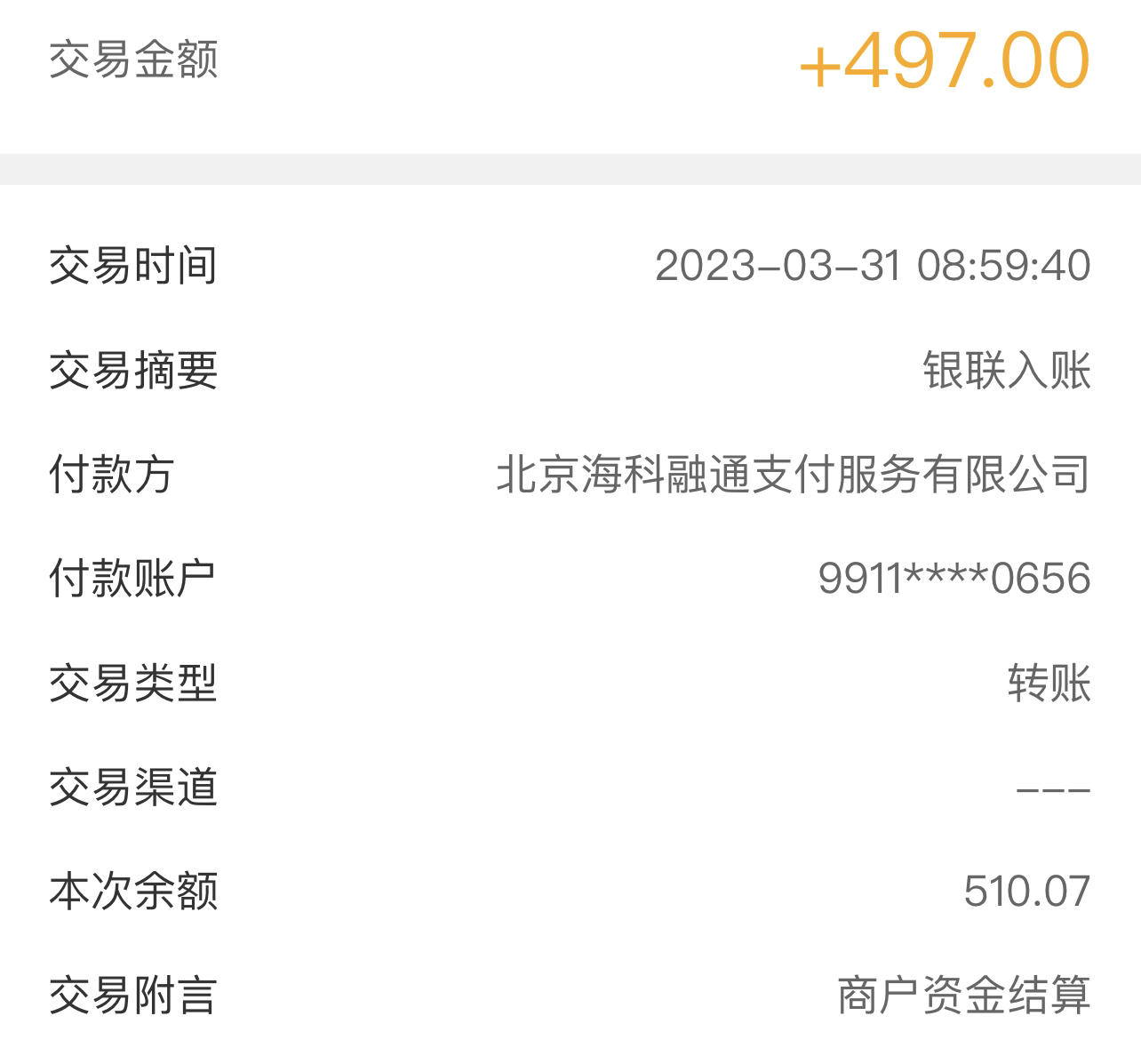Tap payer name 北京海科融通支付服务有限公司
The width and height of the screenshot is (1141, 1064).
(x=794, y=474)
